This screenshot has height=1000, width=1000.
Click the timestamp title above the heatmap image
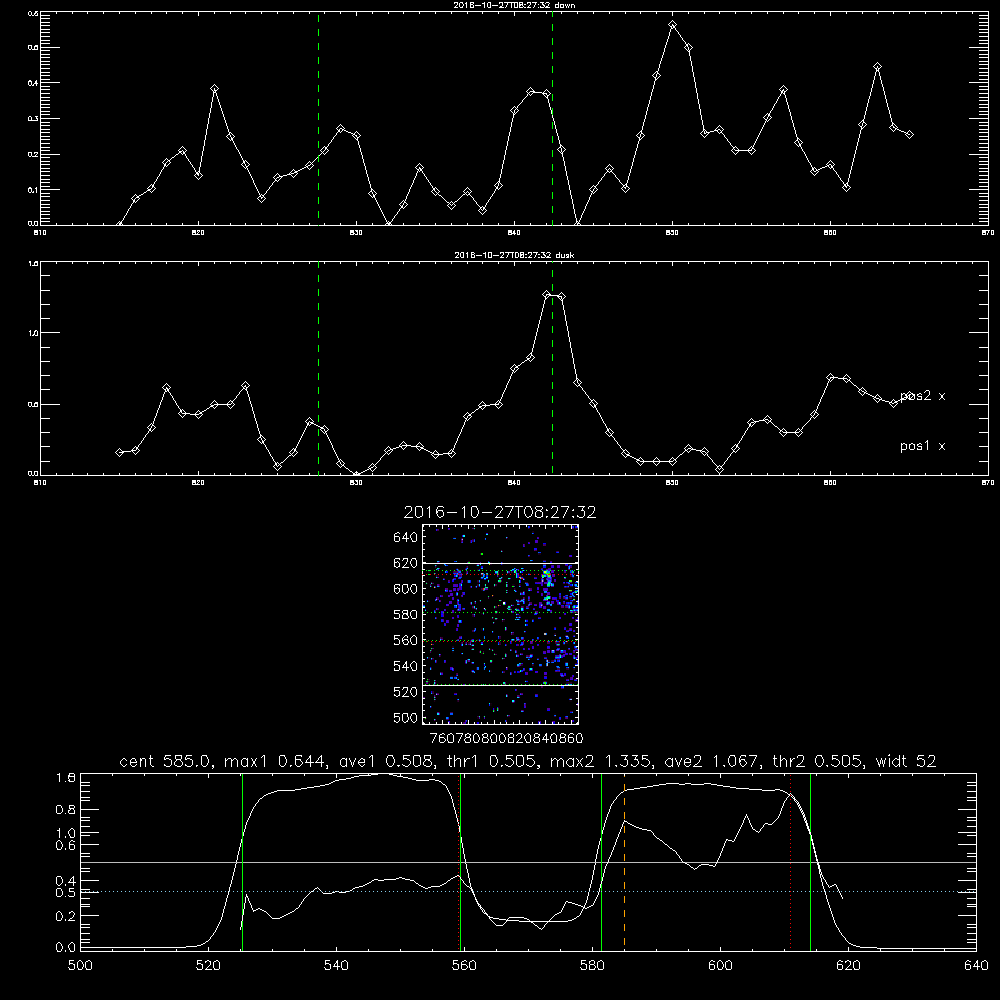[500, 512]
